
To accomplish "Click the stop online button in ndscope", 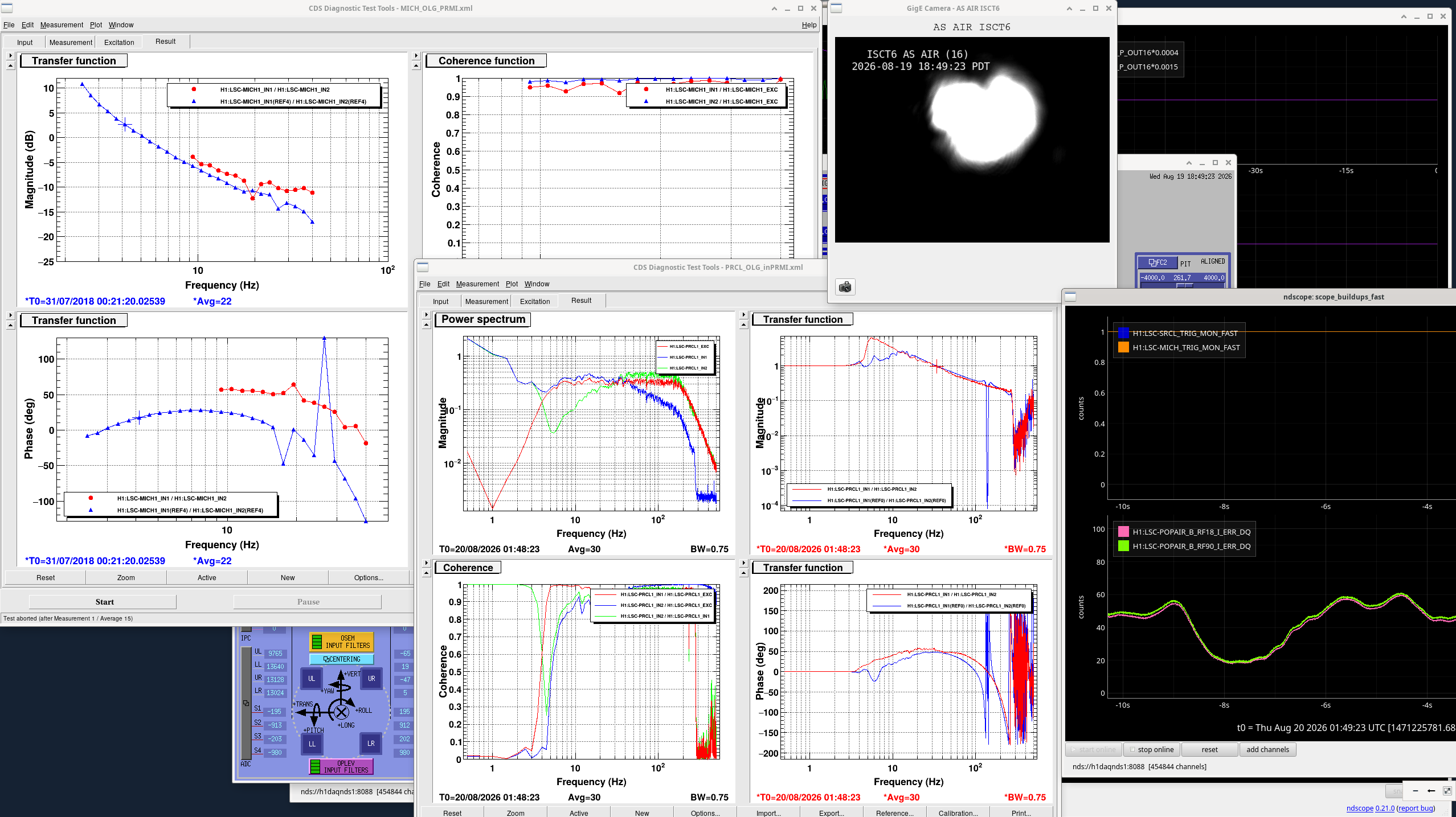I will 1152,749.
